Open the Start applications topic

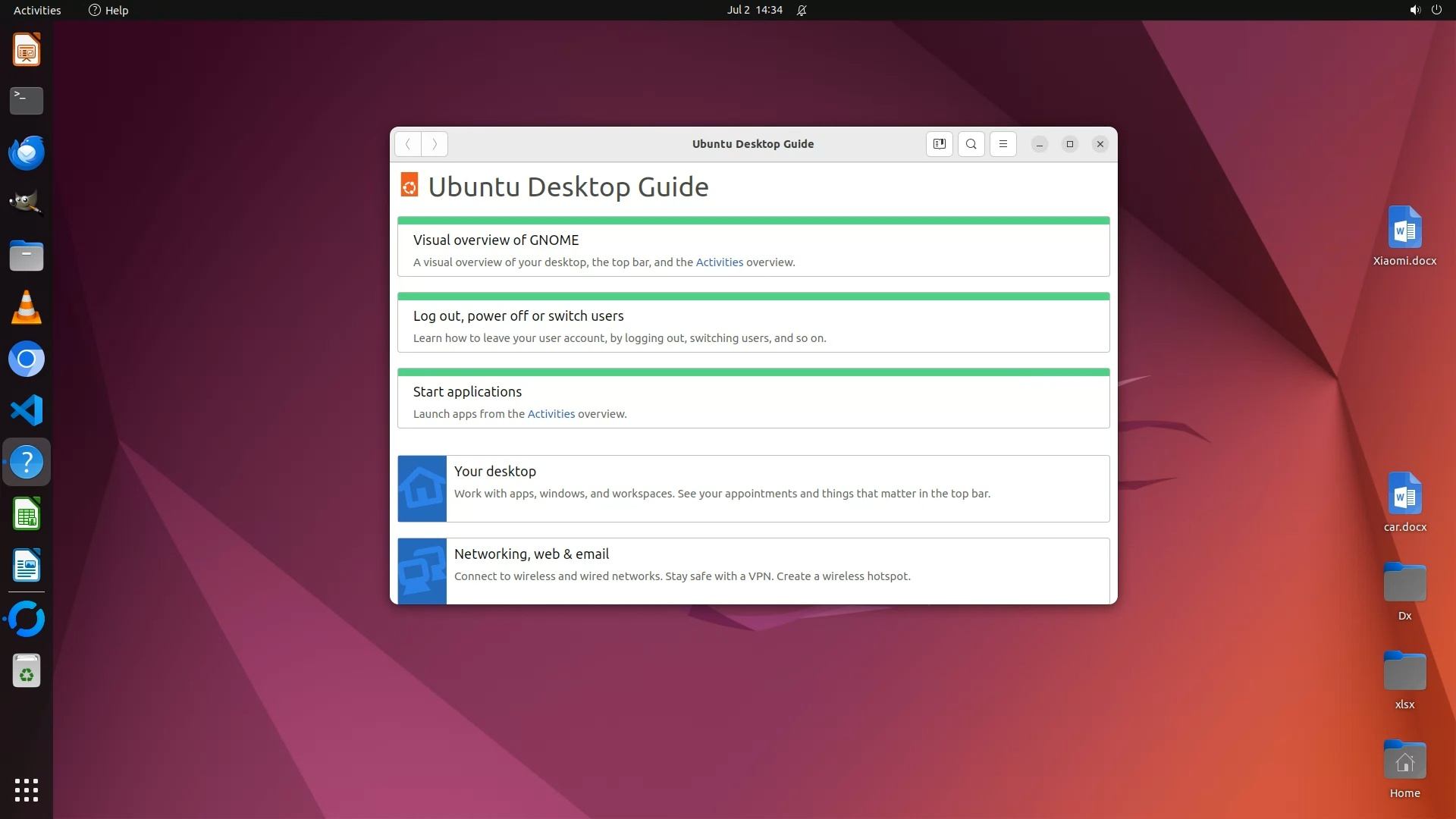[x=467, y=392]
